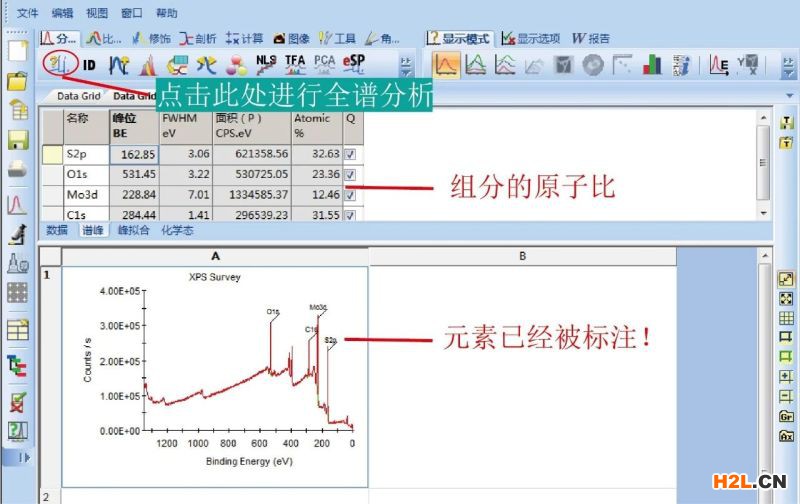Open the 文件 menu
The image size is (800, 504).
click(x=27, y=13)
